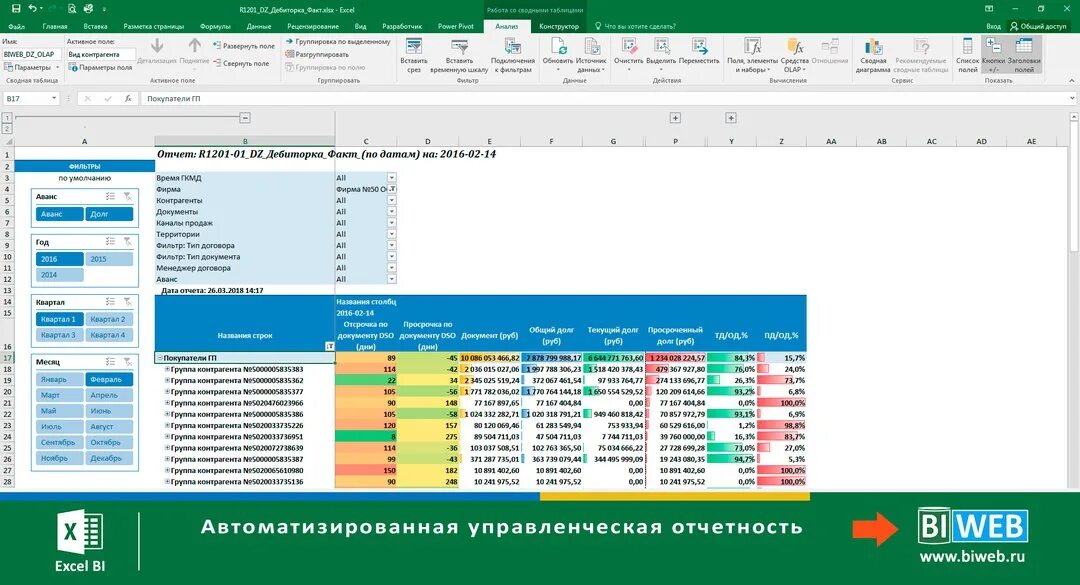The height and width of the screenshot is (585, 1080).
Task: Enable multi-select on the Месяц slicer
Action: click(110, 362)
